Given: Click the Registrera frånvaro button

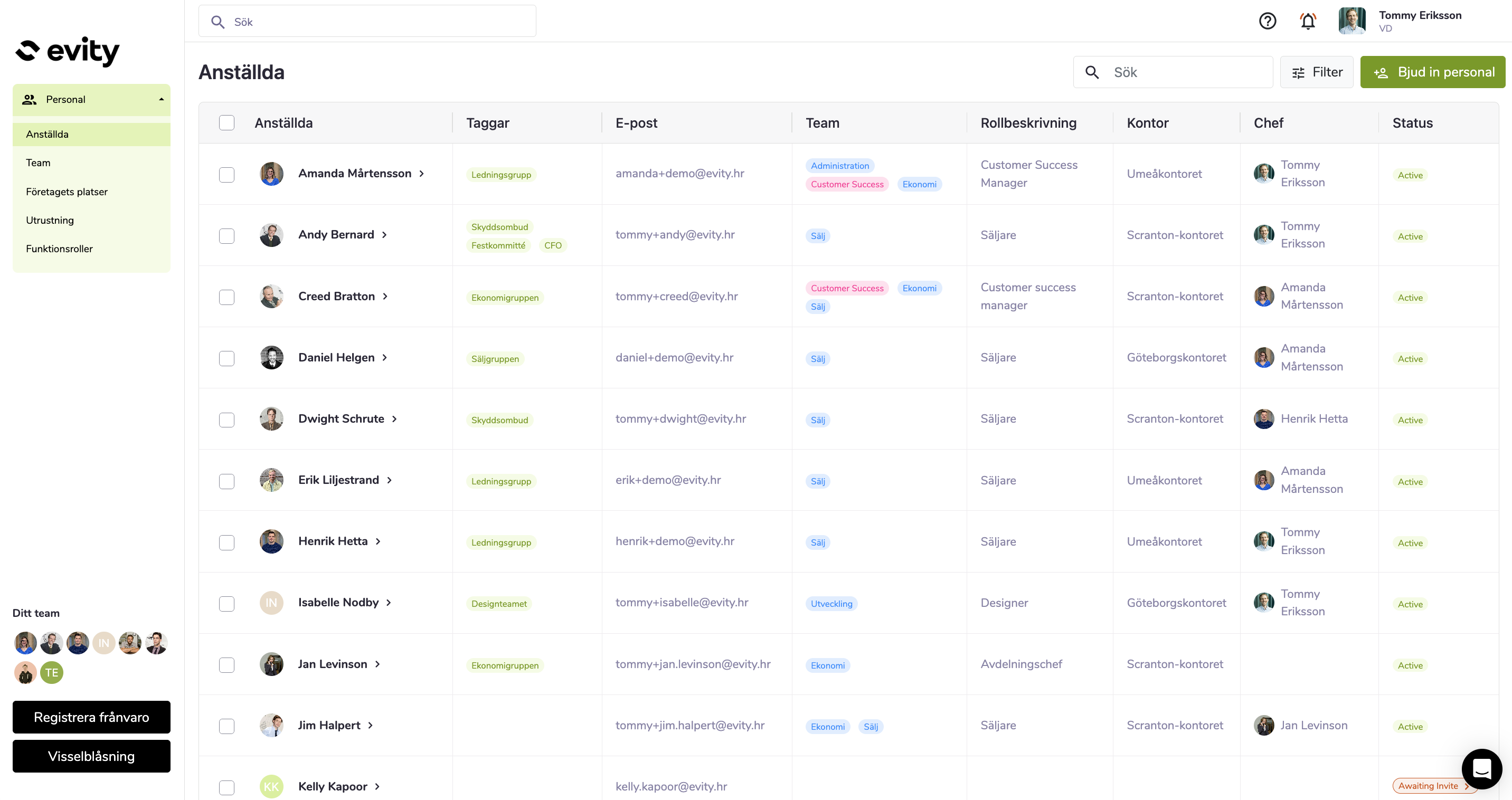Looking at the screenshot, I should point(91,717).
